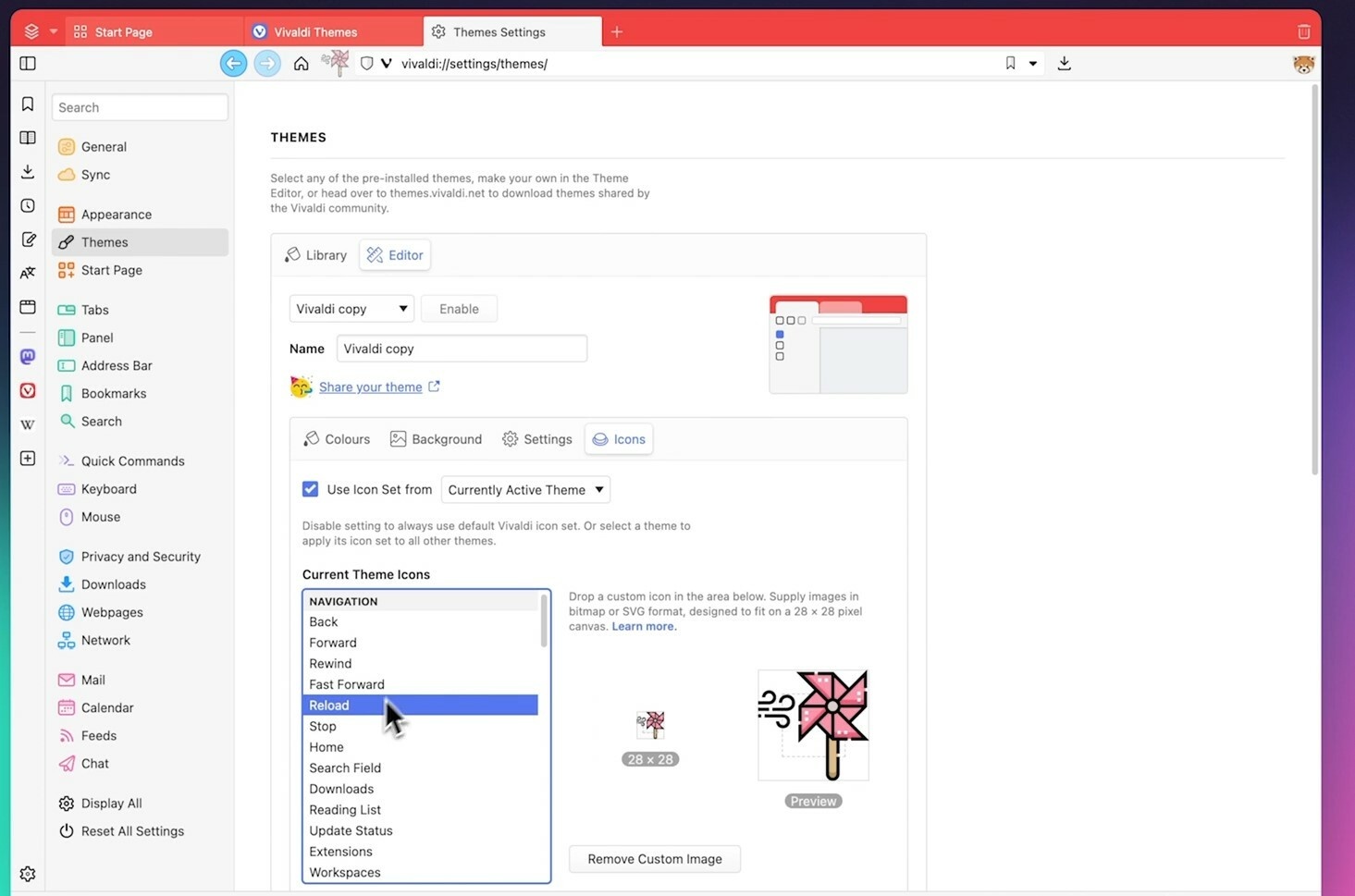Expand the bookmarks dropdown arrow in address bar
The image size is (1355, 896).
point(1033,63)
